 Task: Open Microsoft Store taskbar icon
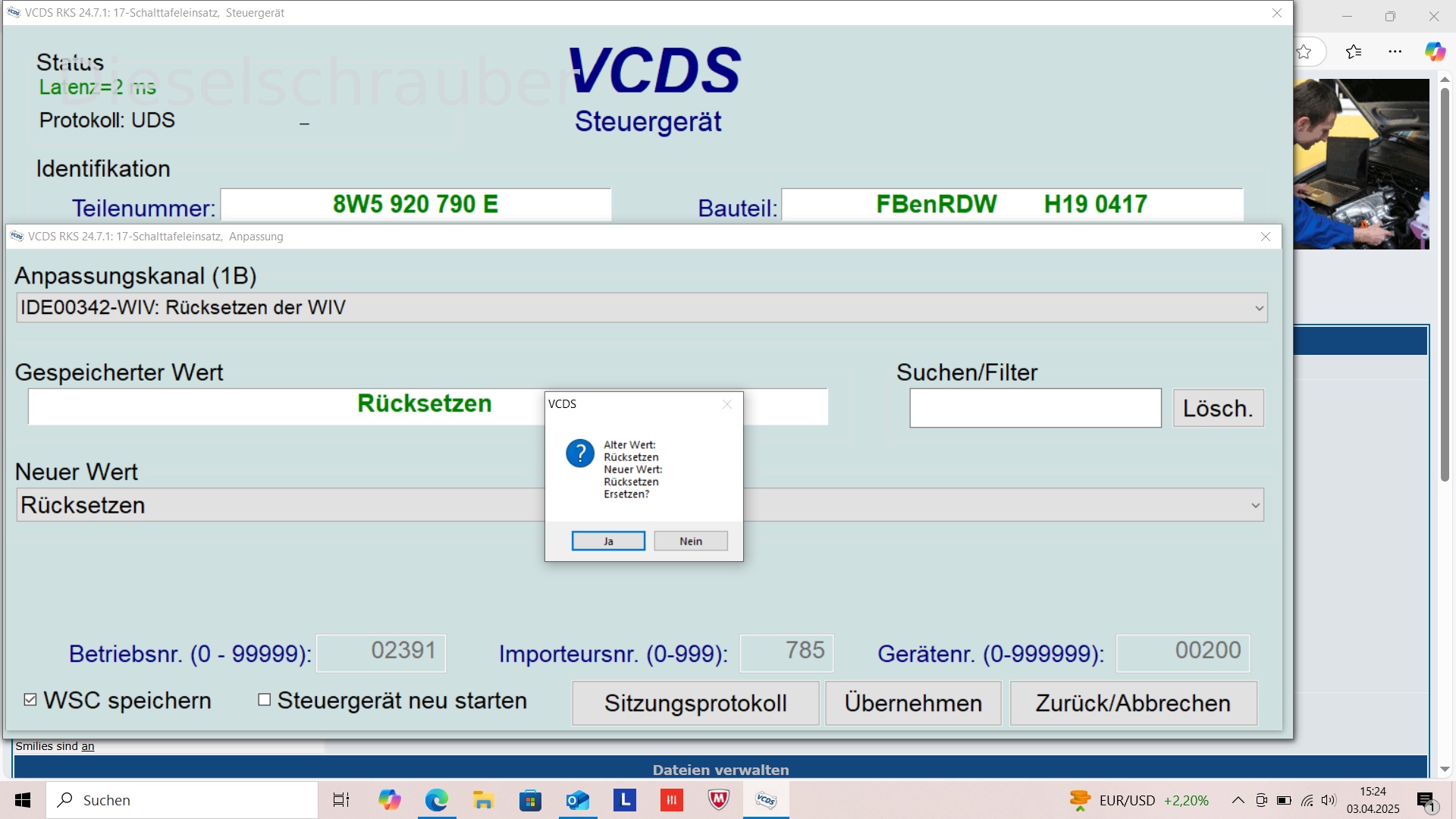pyautogui.click(x=530, y=800)
